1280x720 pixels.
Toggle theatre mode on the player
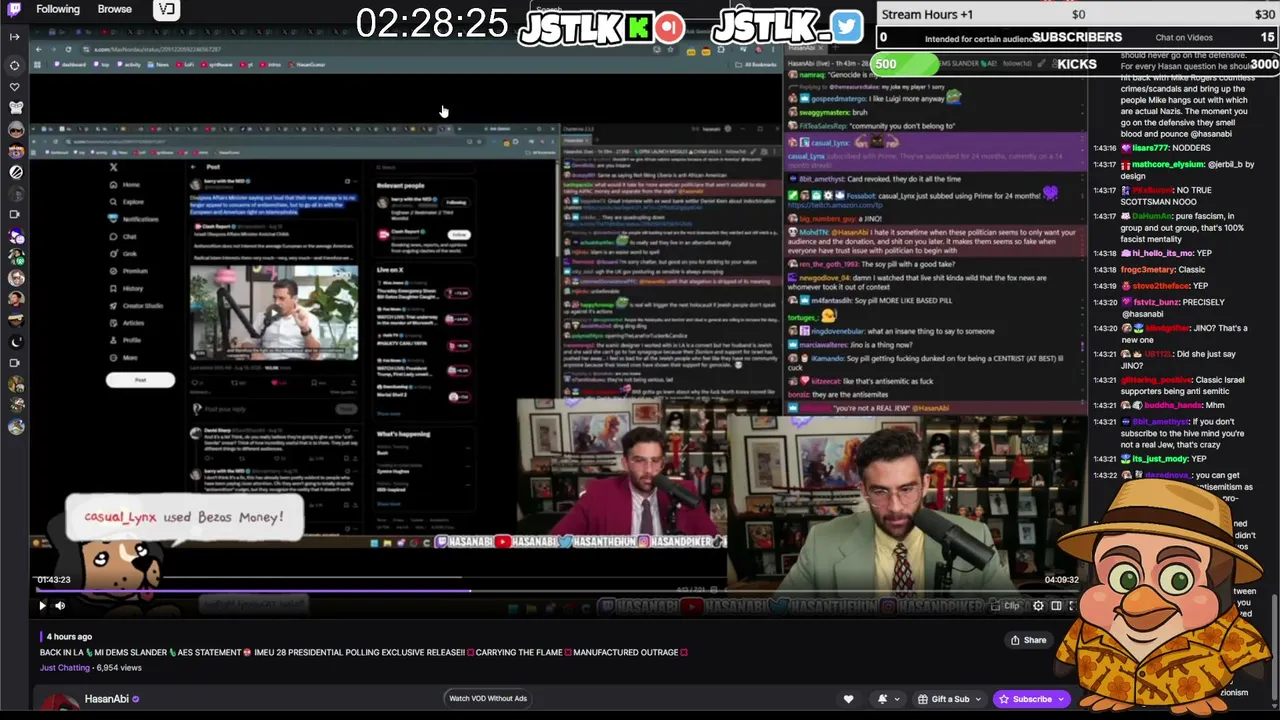(x=1056, y=606)
